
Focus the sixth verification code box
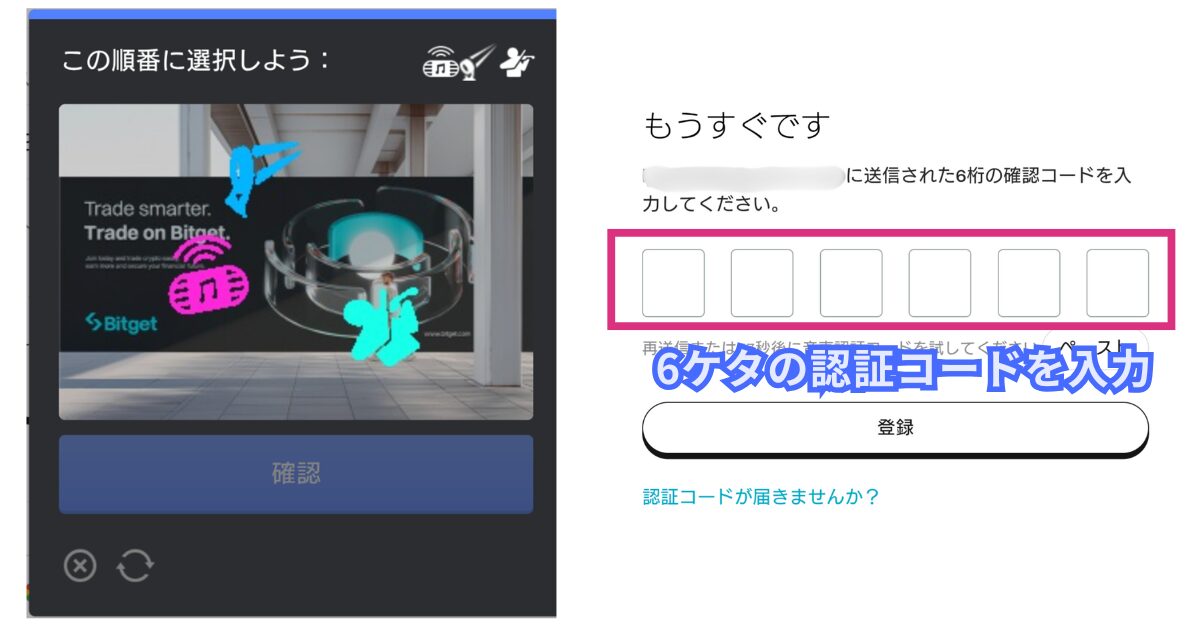[x=1118, y=283]
